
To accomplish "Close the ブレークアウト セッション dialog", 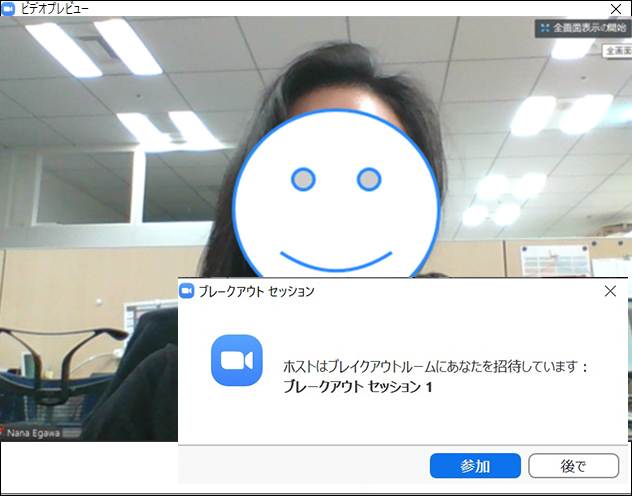I will pyautogui.click(x=610, y=291).
